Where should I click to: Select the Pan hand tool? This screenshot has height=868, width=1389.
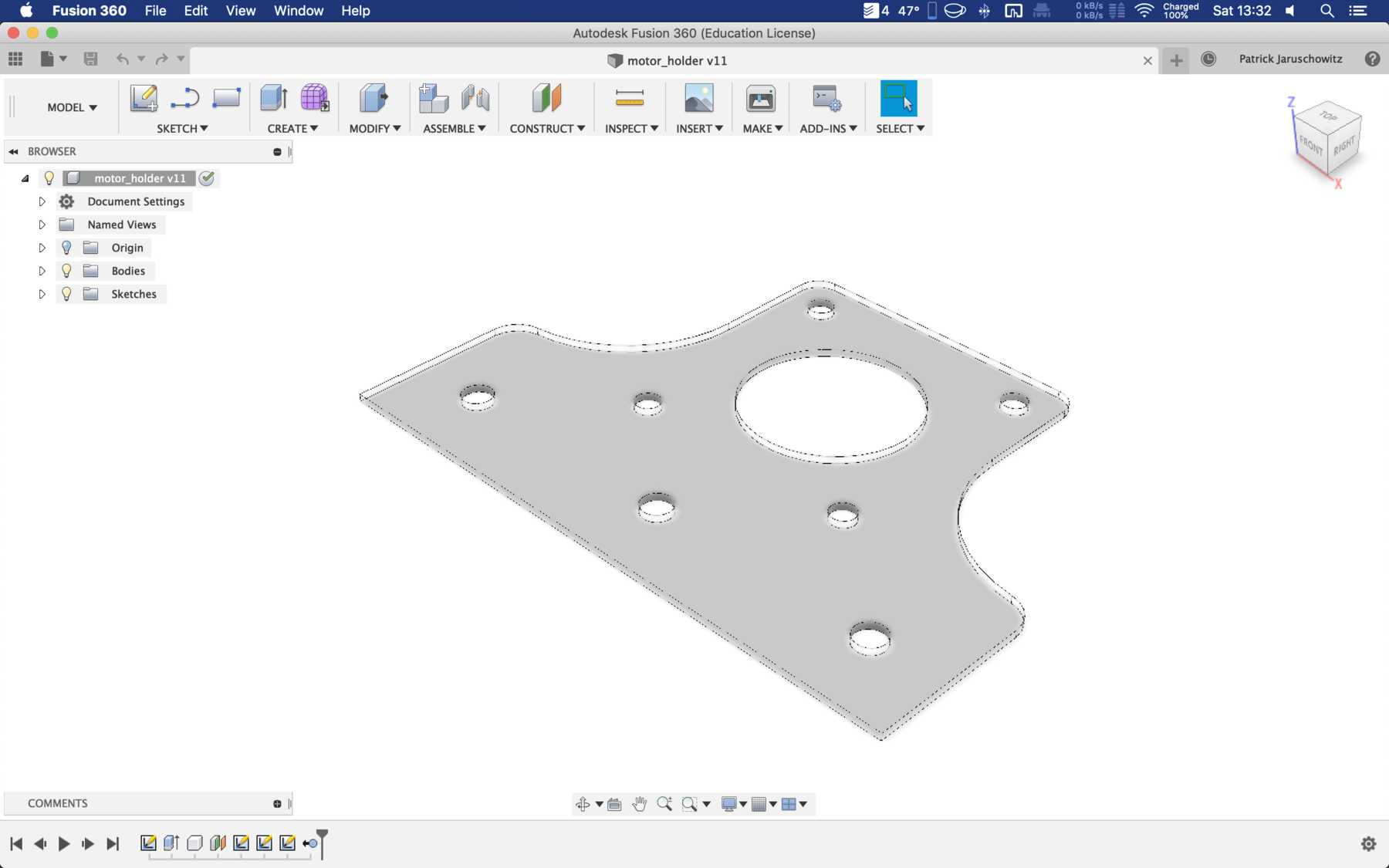pos(640,804)
